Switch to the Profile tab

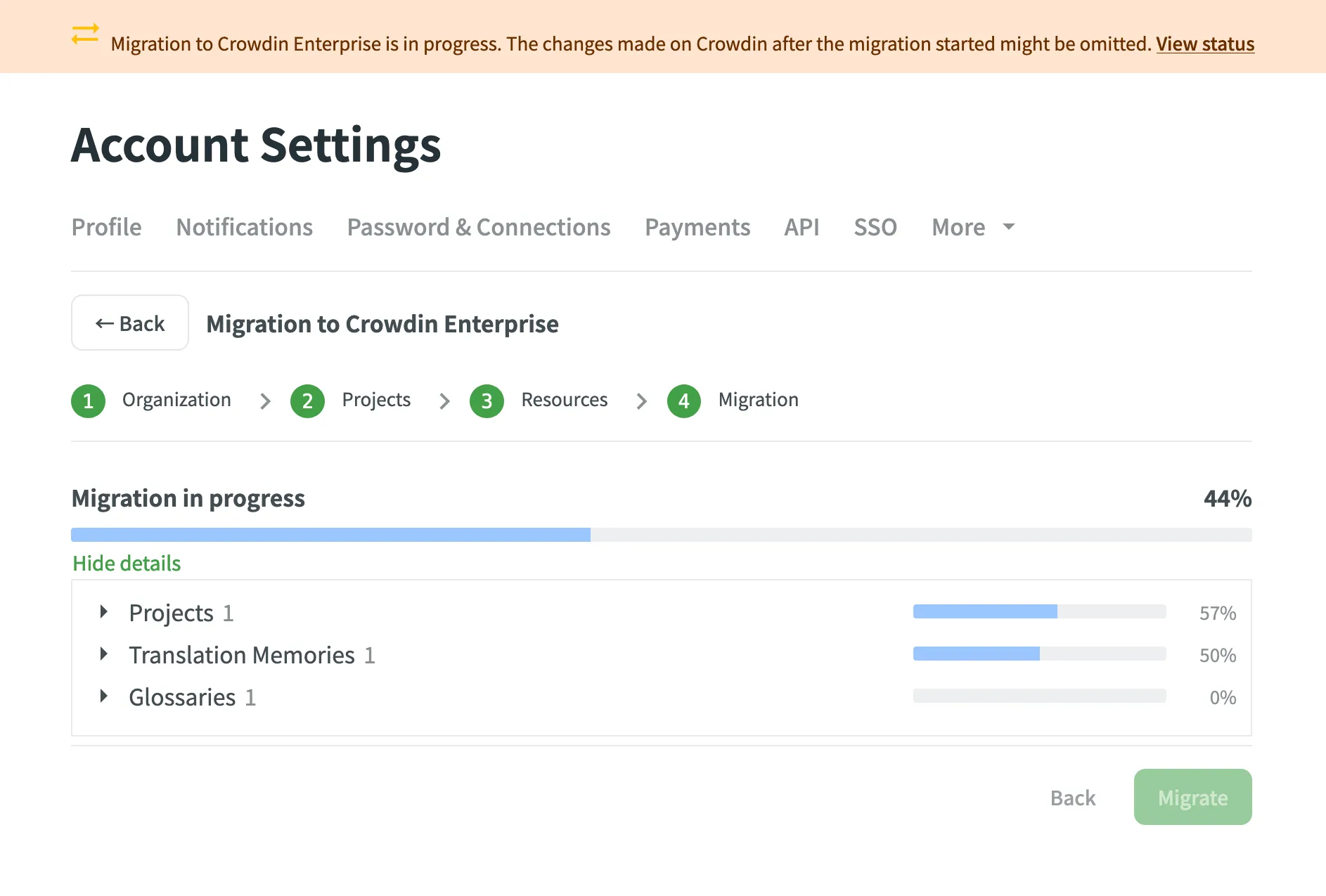pyautogui.click(x=106, y=227)
